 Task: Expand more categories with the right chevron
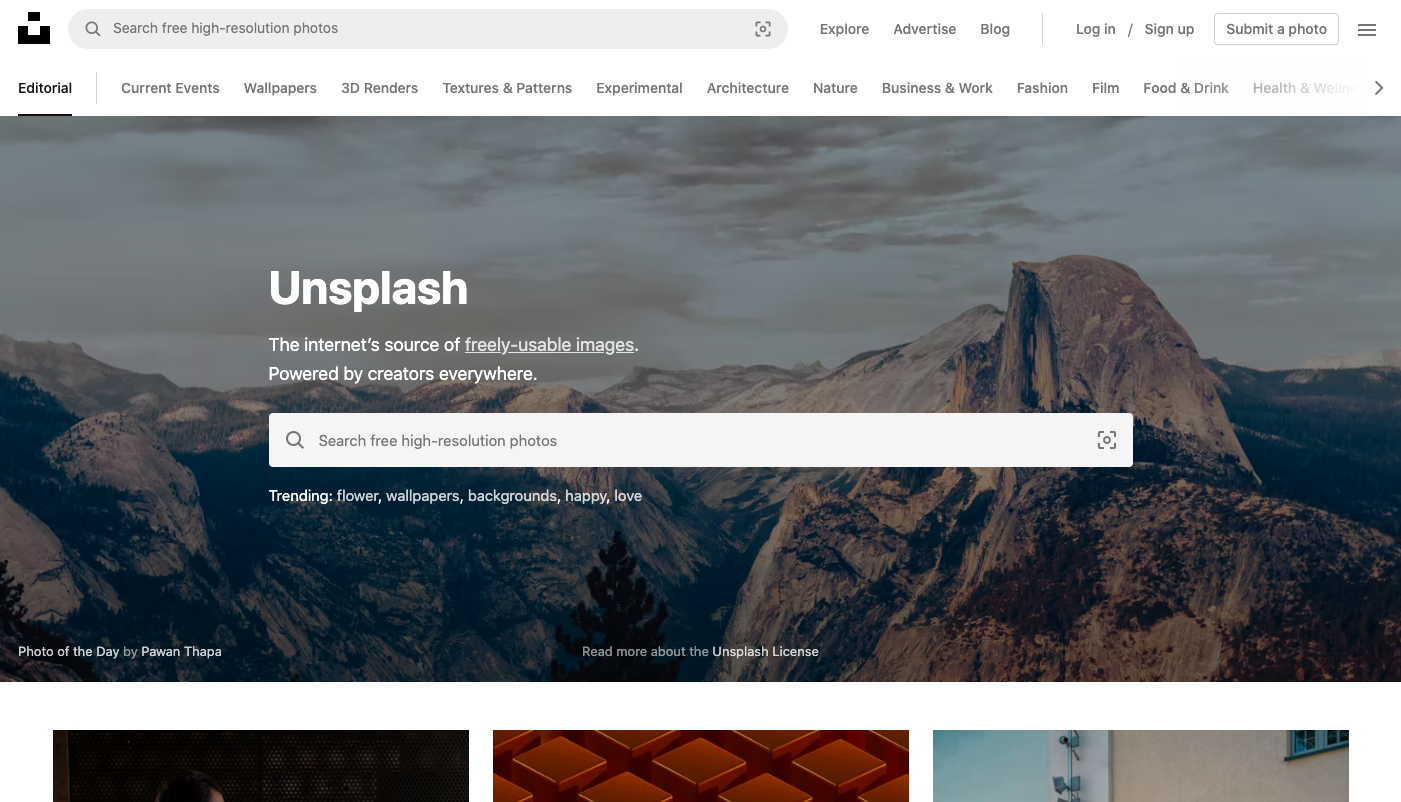(x=1379, y=88)
